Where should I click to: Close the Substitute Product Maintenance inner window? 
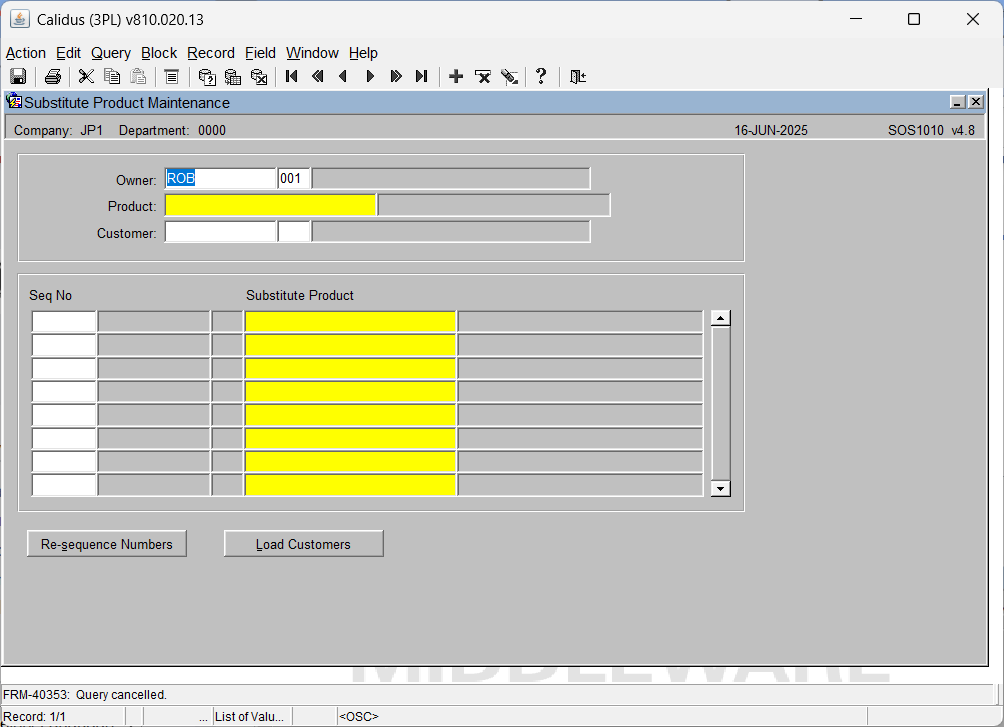click(975, 102)
